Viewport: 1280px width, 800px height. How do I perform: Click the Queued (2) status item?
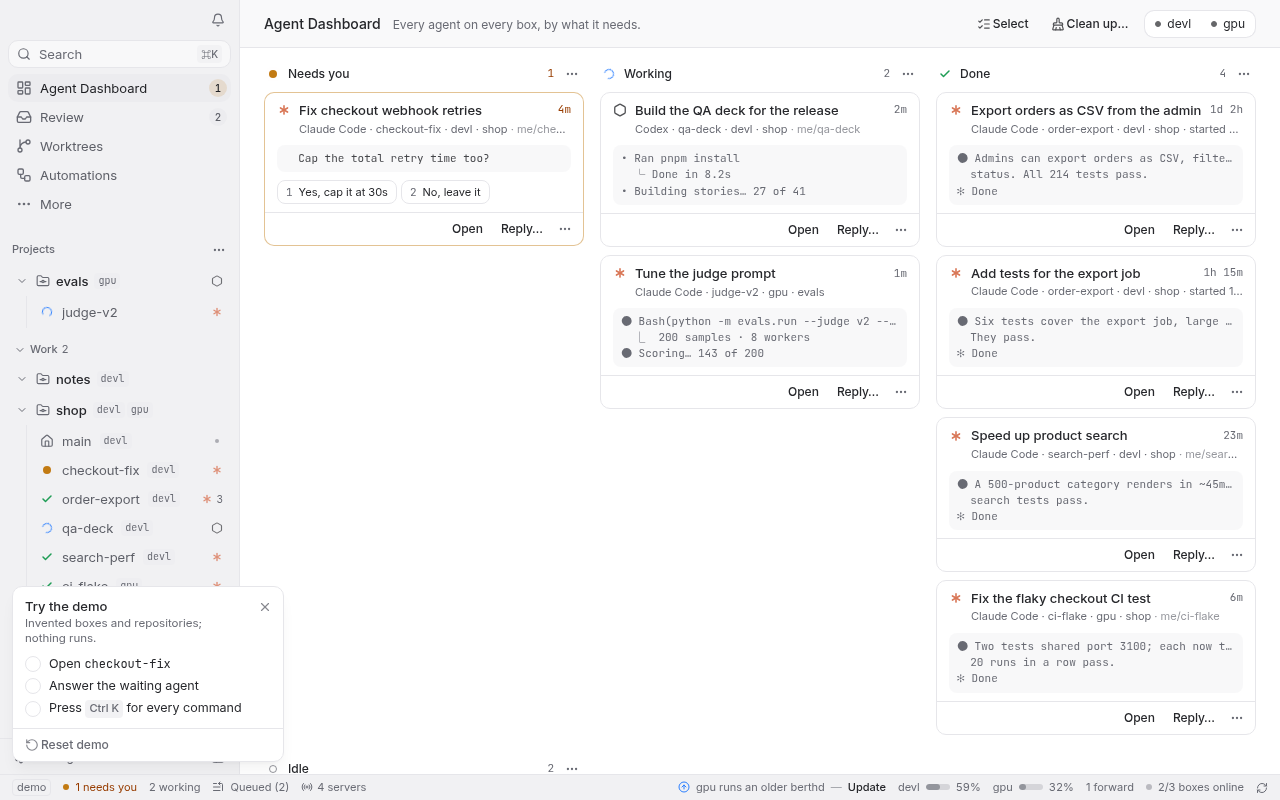pyautogui.click(x=251, y=787)
